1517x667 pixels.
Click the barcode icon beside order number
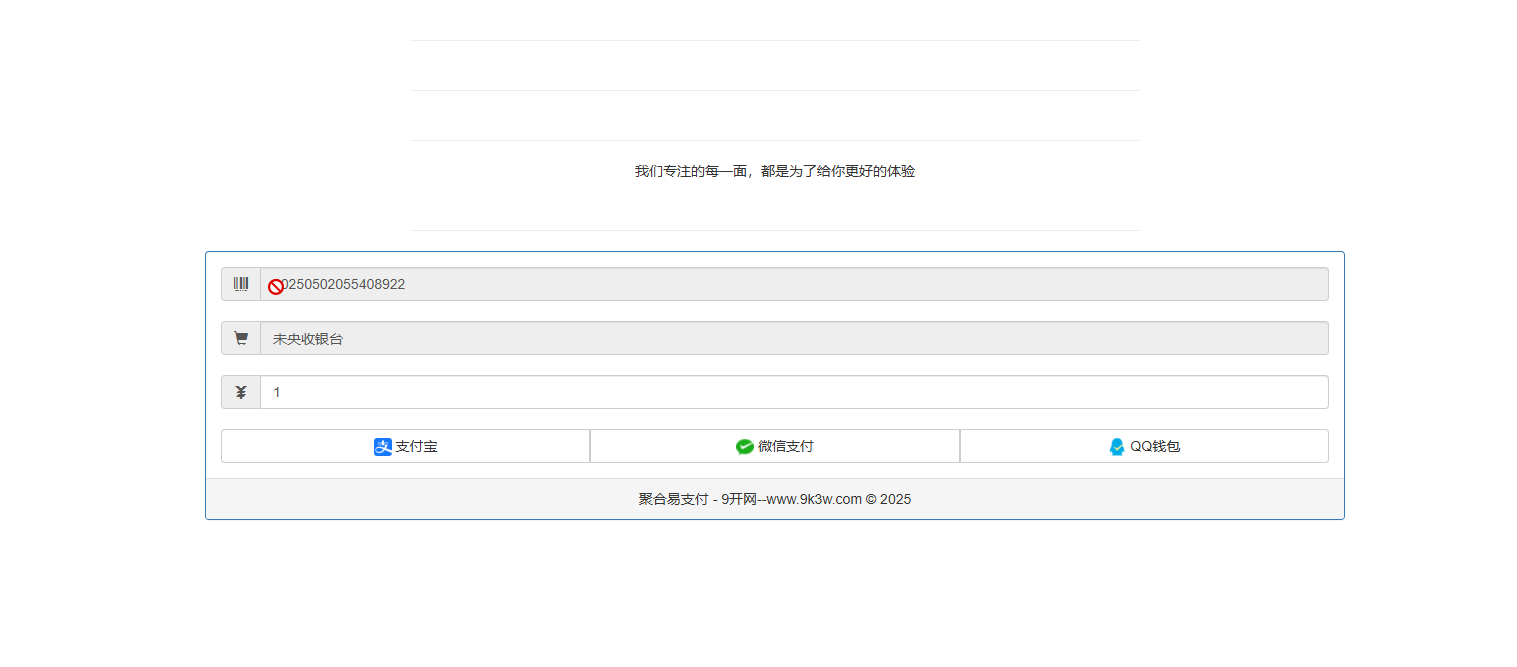click(241, 284)
